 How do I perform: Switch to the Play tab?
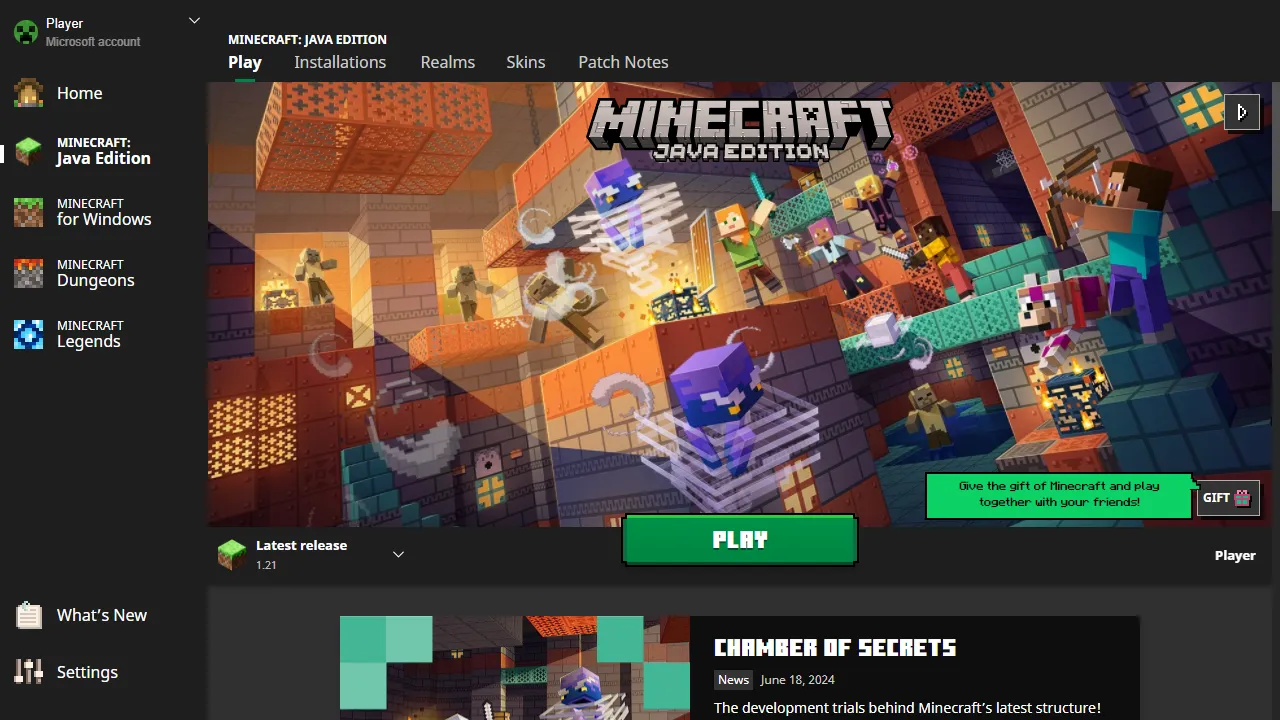(245, 62)
